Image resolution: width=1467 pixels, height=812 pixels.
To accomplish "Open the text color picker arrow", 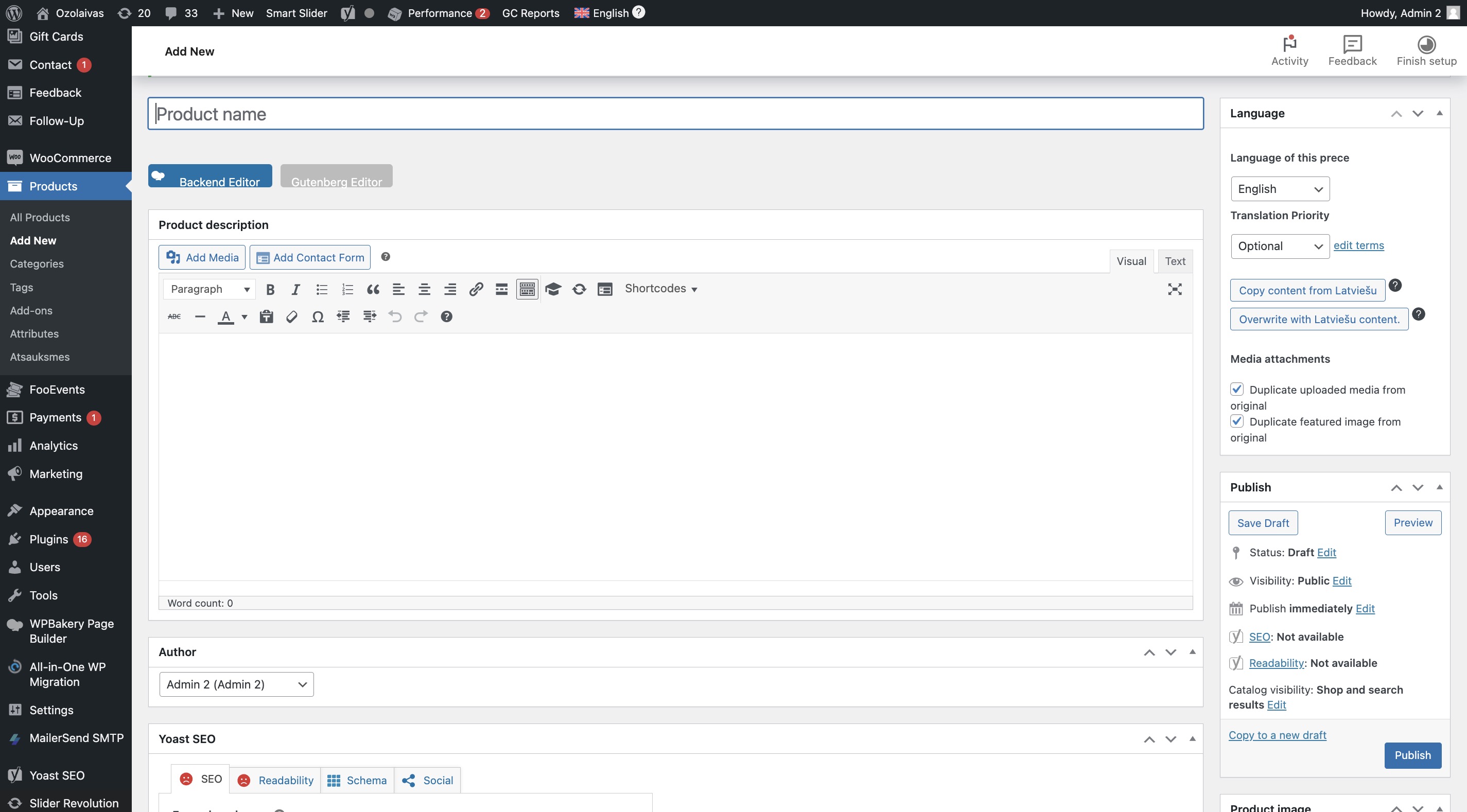I will (244, 316).
